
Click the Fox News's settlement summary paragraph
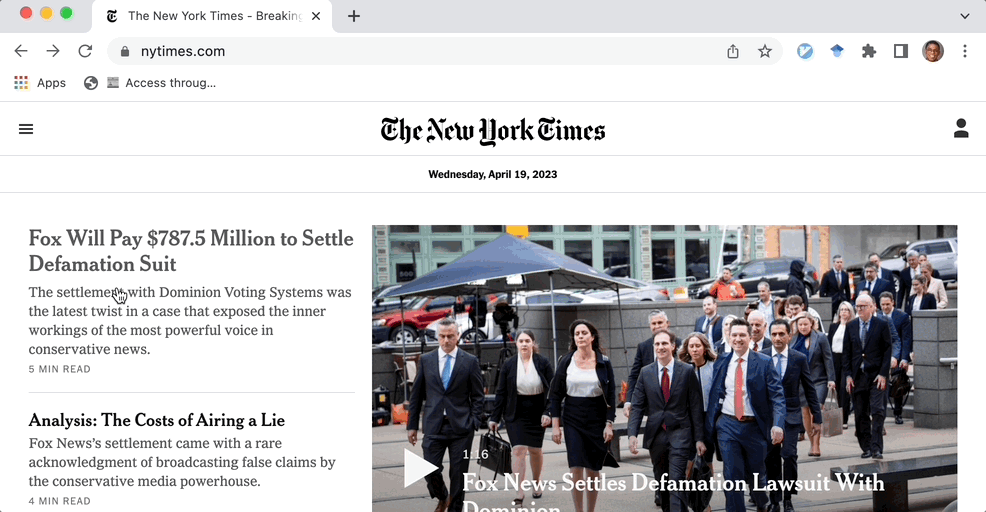click(182, 462)
